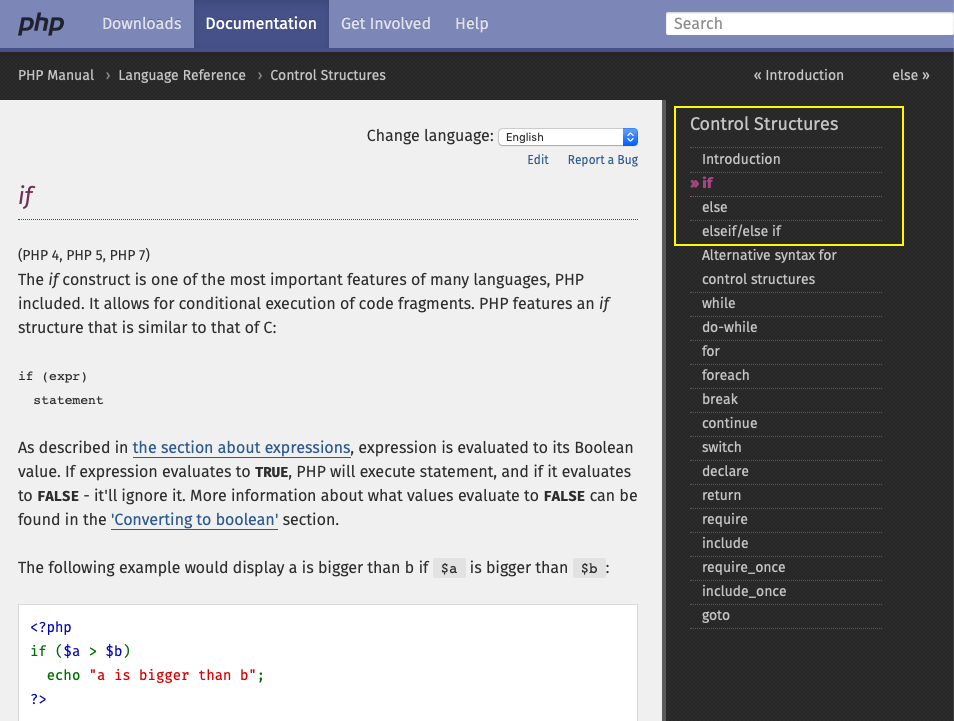Click the php logo
Viewport: 954px width, 721px height.
click(x=41, y=24)
